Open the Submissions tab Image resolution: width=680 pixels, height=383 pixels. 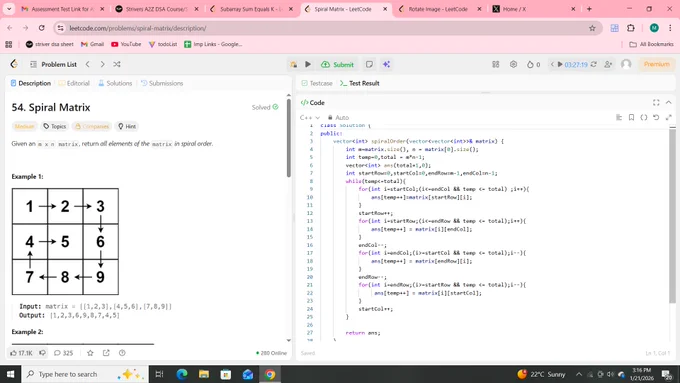click(162, 83)
